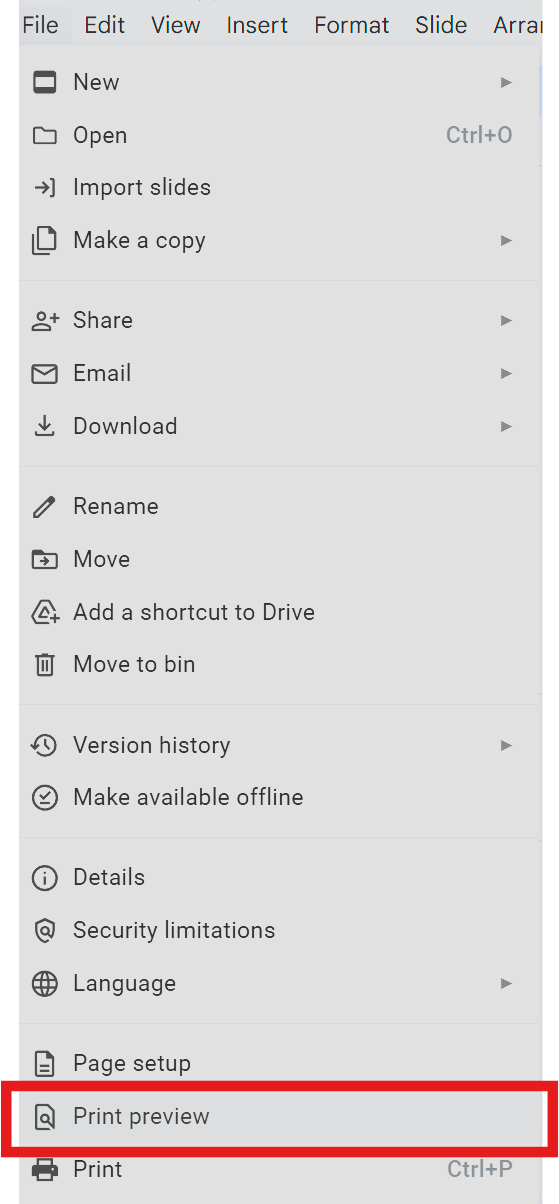
Task: Open the Format menu
Action: pyautogui.click(x=352, y=25)
